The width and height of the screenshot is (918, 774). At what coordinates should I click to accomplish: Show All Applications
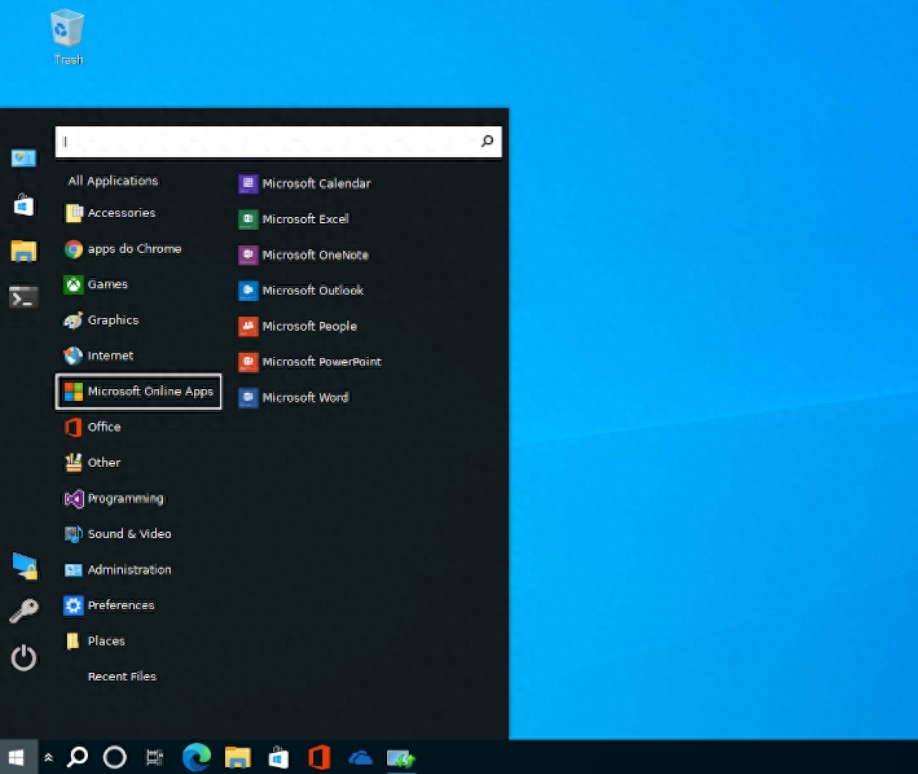[x=112, y=181]
